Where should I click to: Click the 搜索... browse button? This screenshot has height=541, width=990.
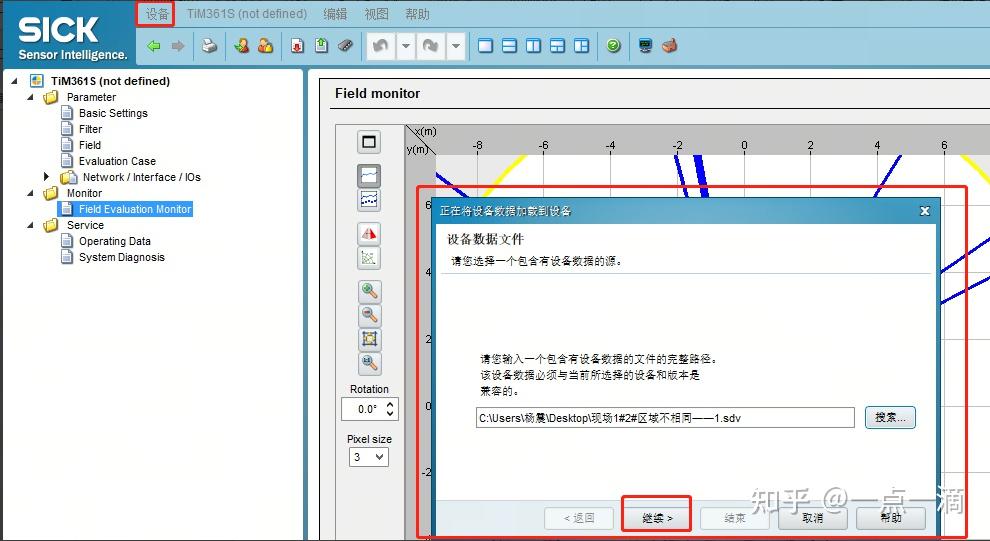tap(890, 417)
